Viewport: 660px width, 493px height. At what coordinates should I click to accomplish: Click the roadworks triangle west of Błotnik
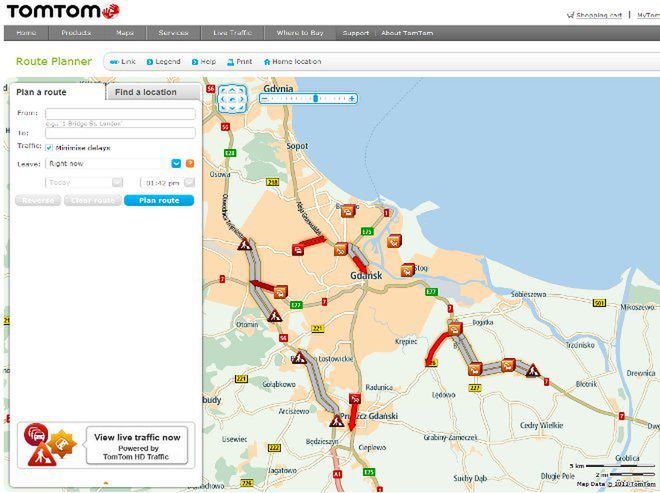pos(532,370)
